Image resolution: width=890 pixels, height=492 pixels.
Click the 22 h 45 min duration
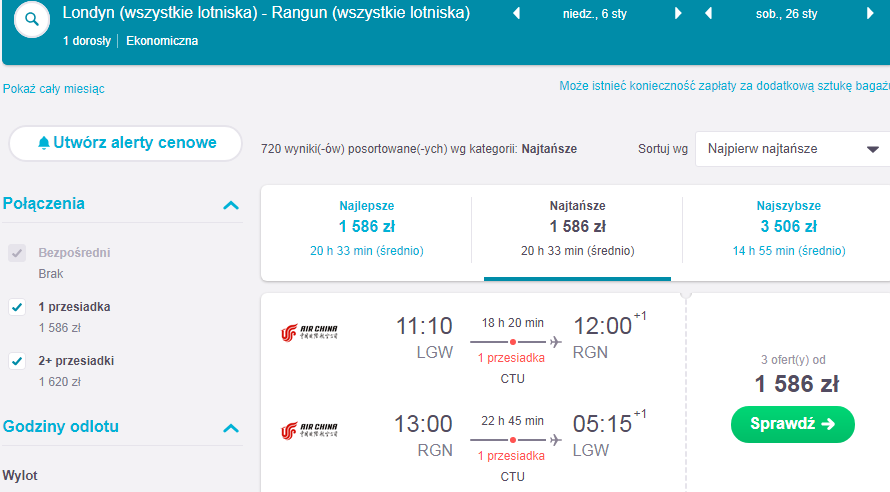tap(513, 421)
